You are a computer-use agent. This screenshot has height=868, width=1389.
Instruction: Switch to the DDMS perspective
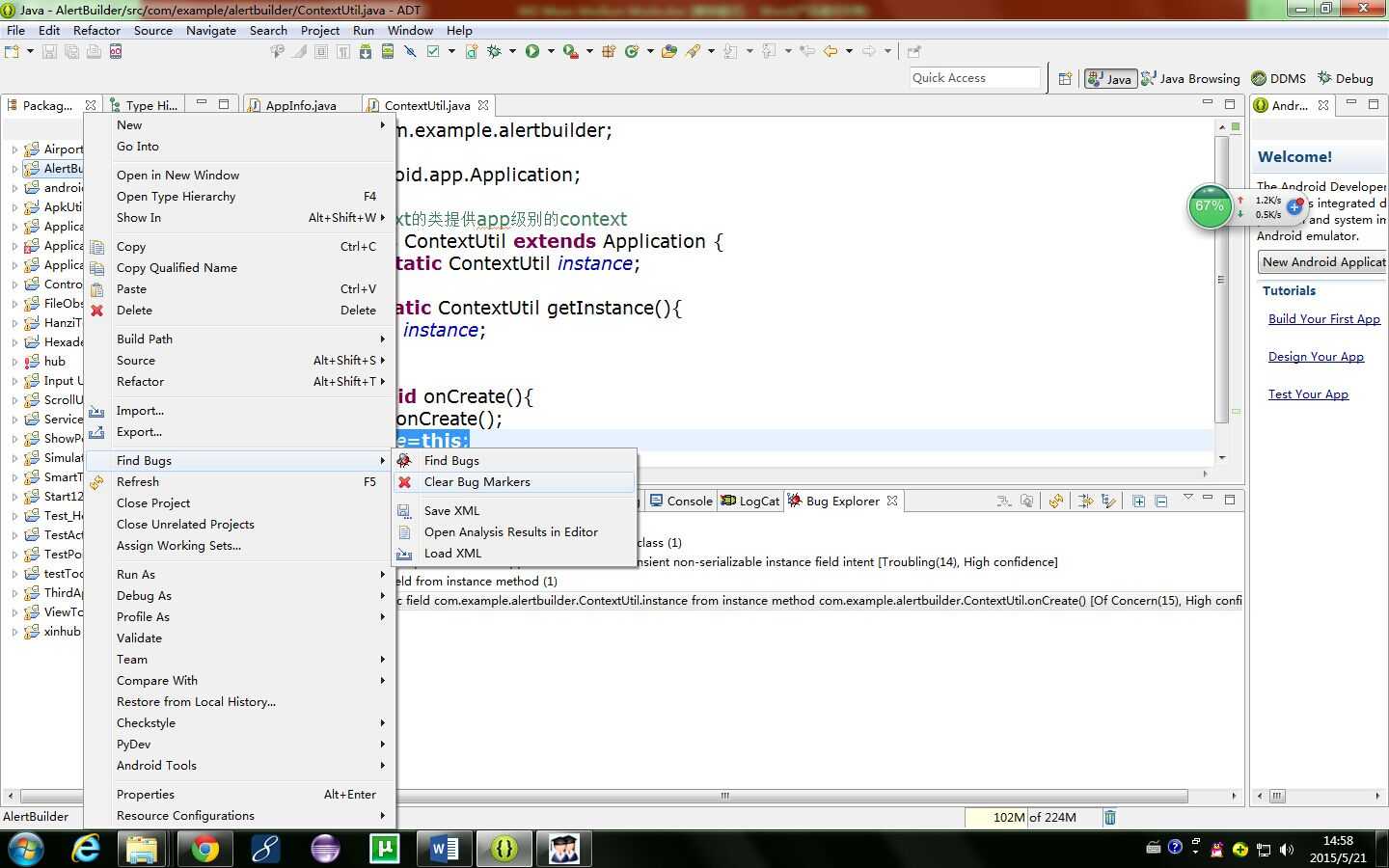pyautogui.click(x=1279, y=79)
